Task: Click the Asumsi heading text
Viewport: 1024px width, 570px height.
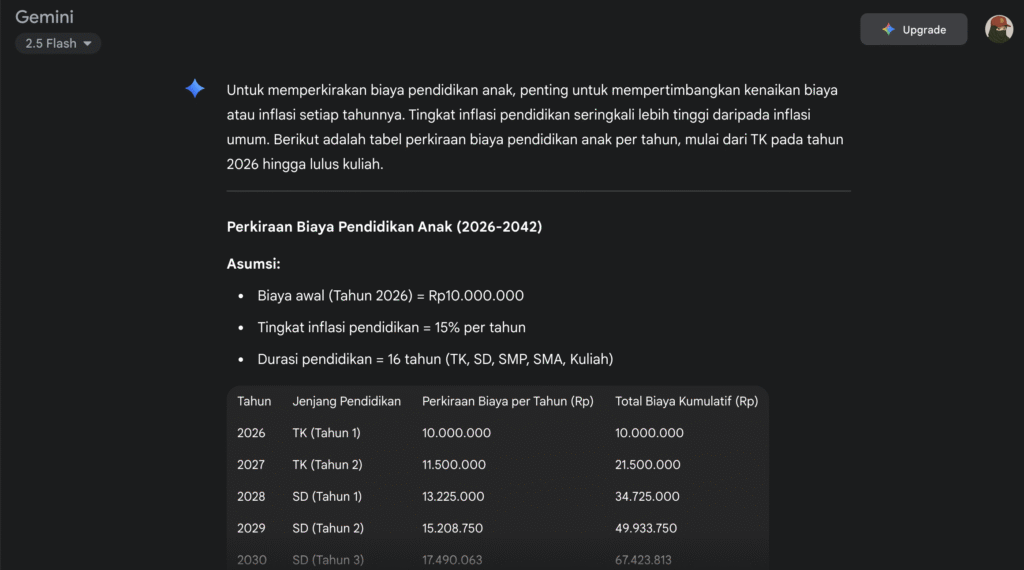Action: [253, 264]
